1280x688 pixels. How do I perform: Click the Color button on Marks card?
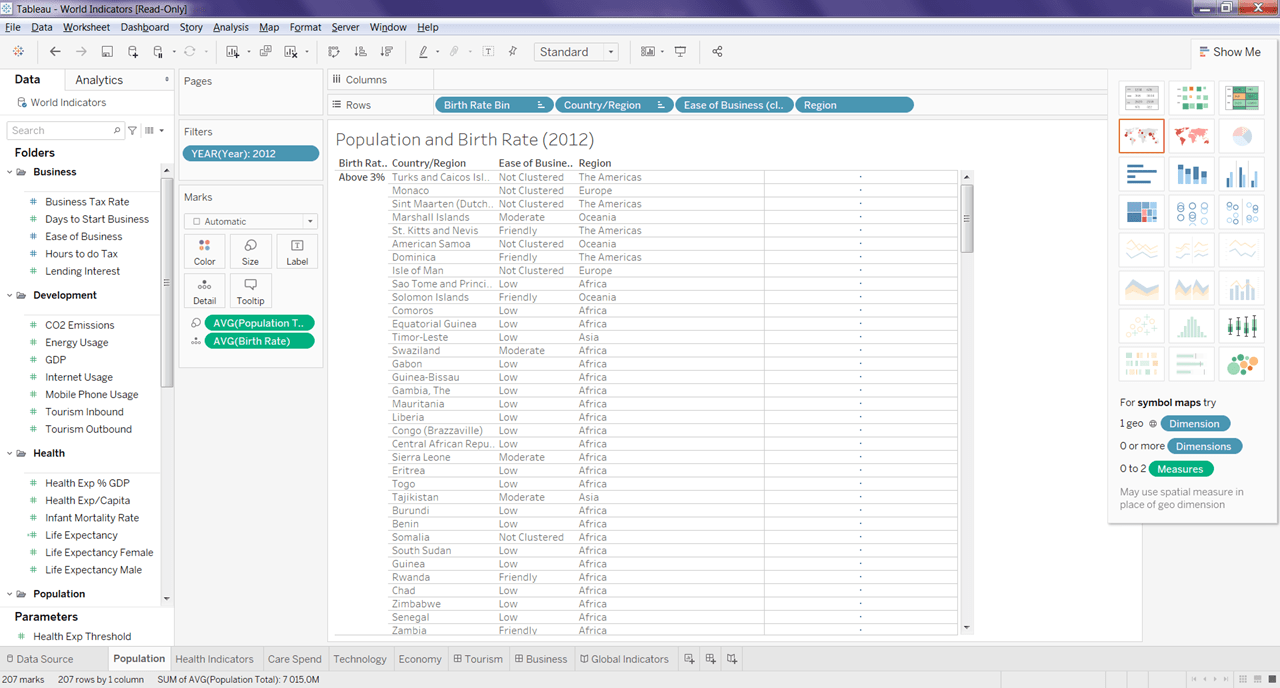[x=204, y=251]
